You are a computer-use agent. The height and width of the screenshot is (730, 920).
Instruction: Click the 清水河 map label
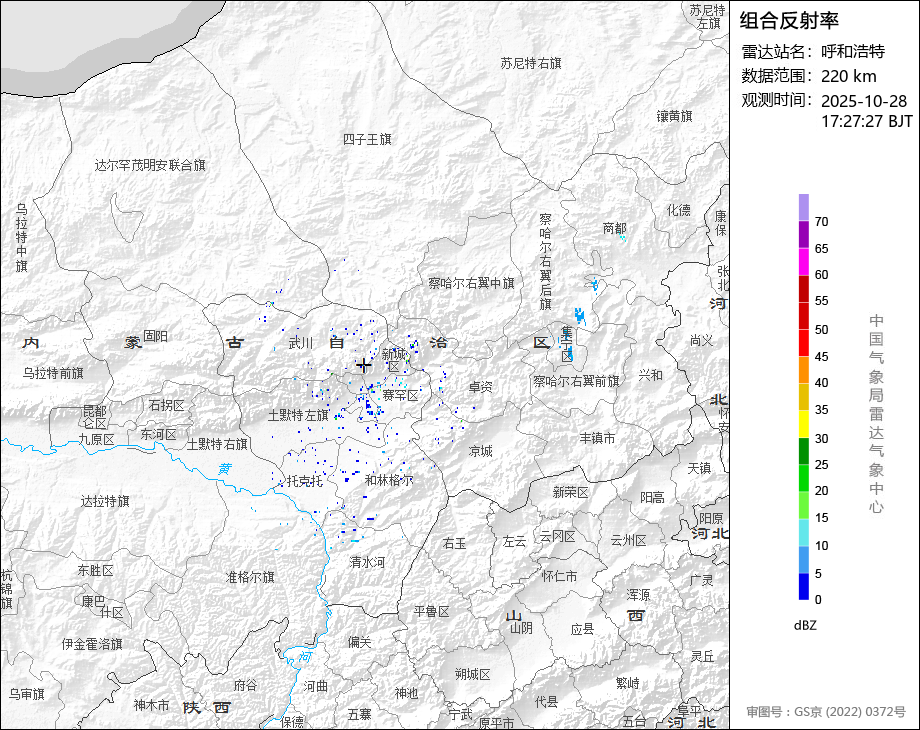(367, 562)
